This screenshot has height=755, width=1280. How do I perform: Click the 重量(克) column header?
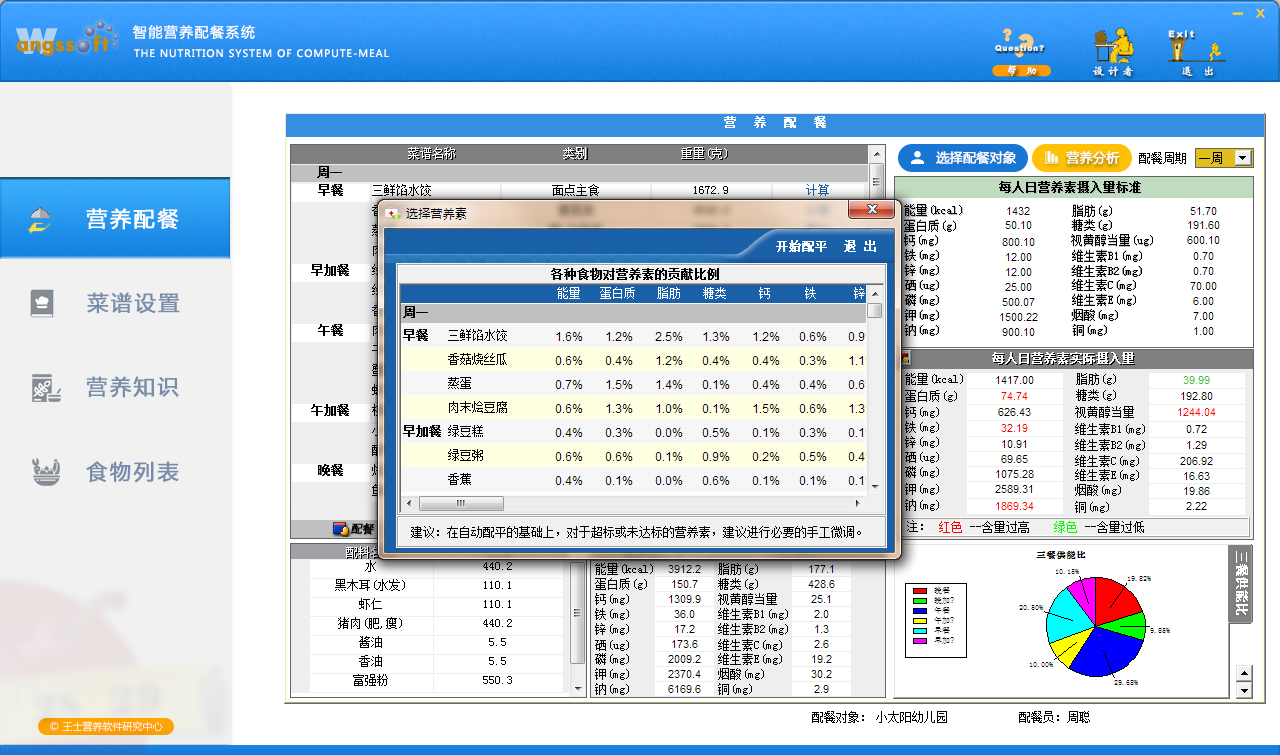[705, 154]
